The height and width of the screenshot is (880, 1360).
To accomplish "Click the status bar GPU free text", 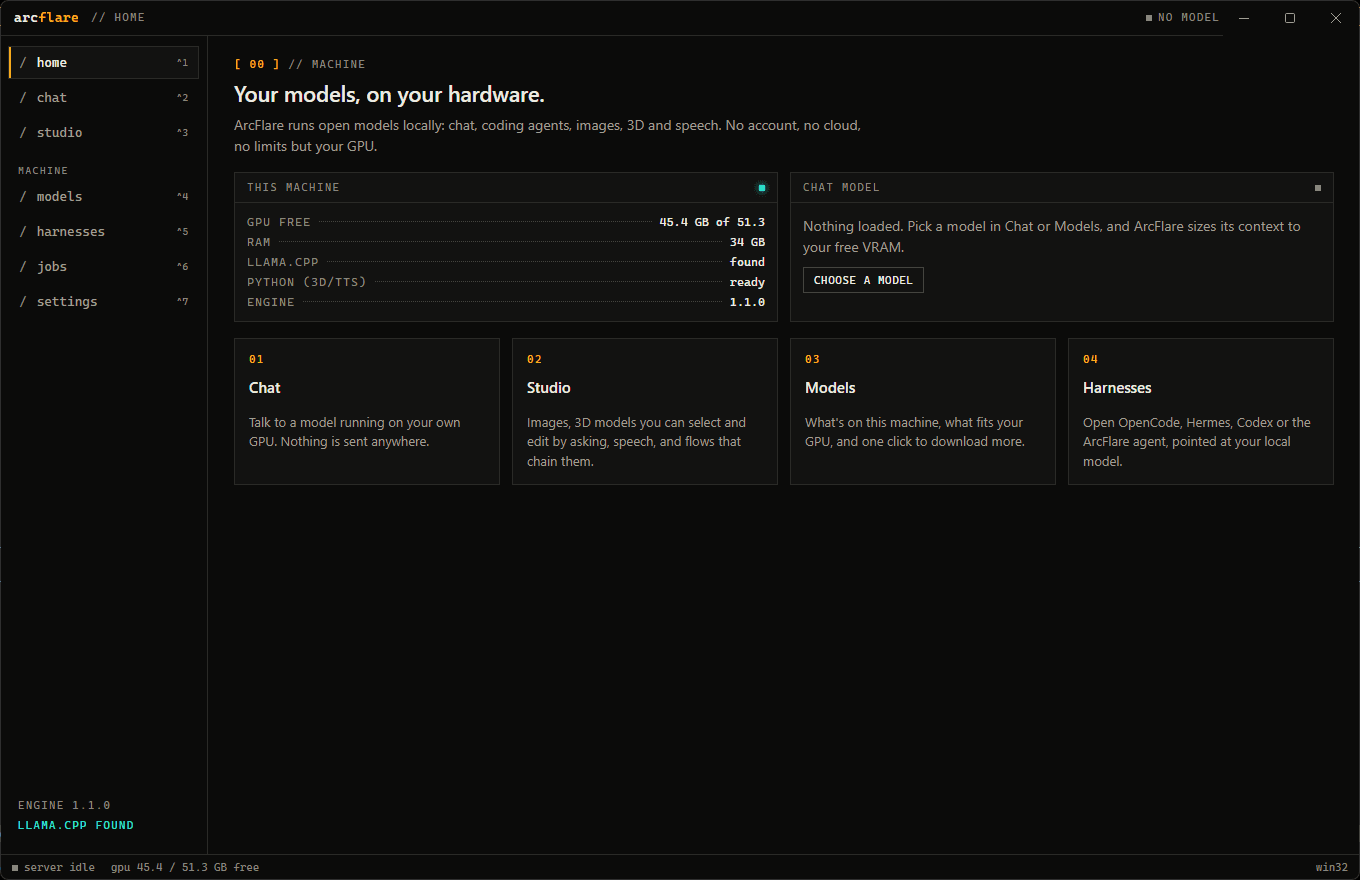I will point(185,867).
